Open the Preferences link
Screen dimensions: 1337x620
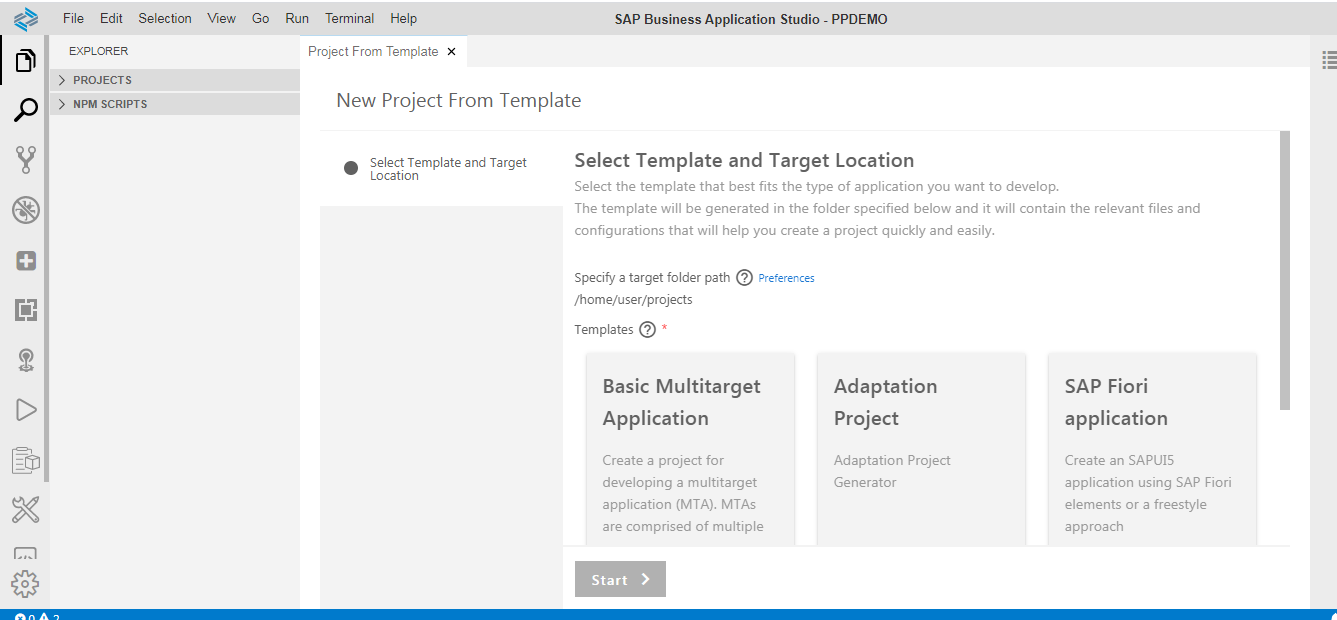click(786, 278)
